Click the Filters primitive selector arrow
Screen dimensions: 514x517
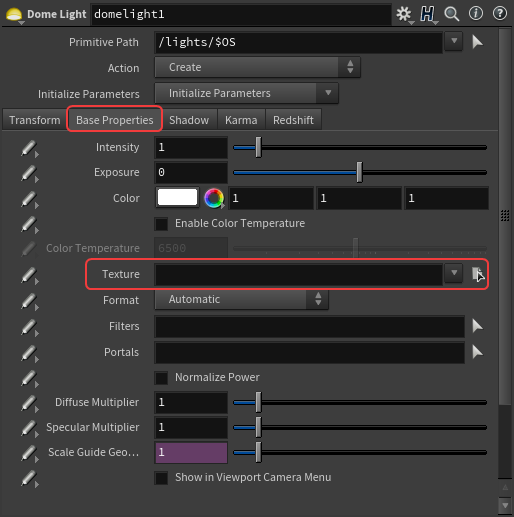pyautogui.click(x=477, y=326)
